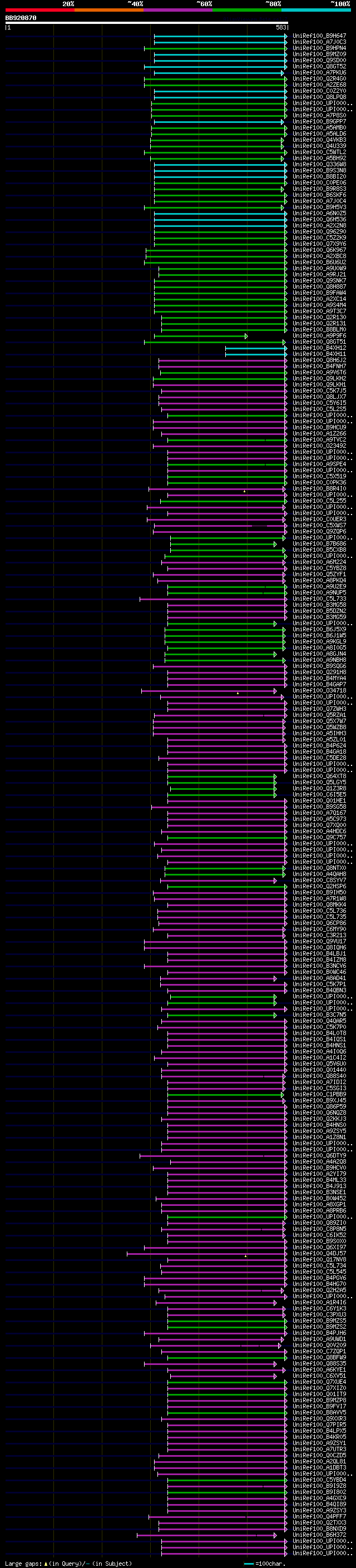Select the UniRef100_A7PKU6 label
The image size is (356, 1568).
click(319, 72)
